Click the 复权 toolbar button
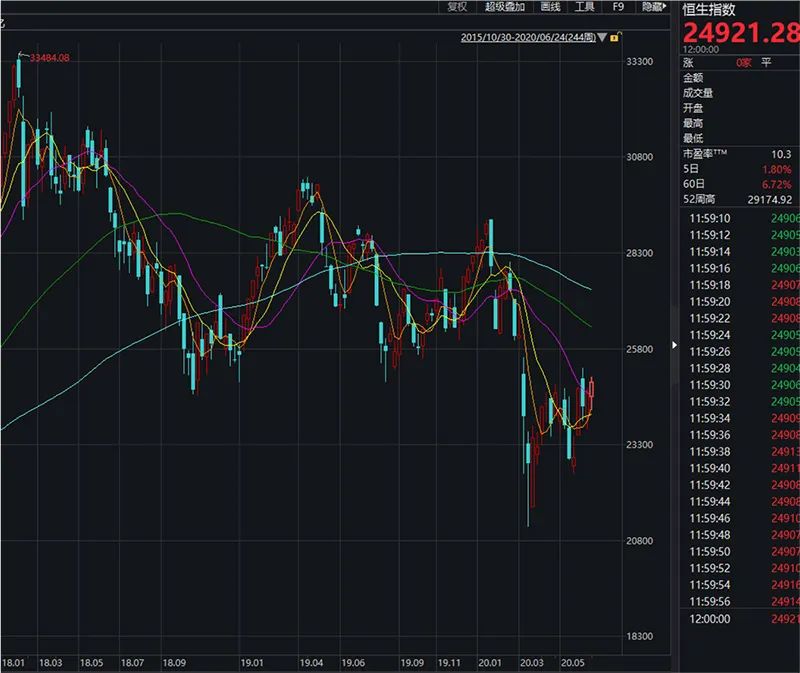 (x=457, y=7)
